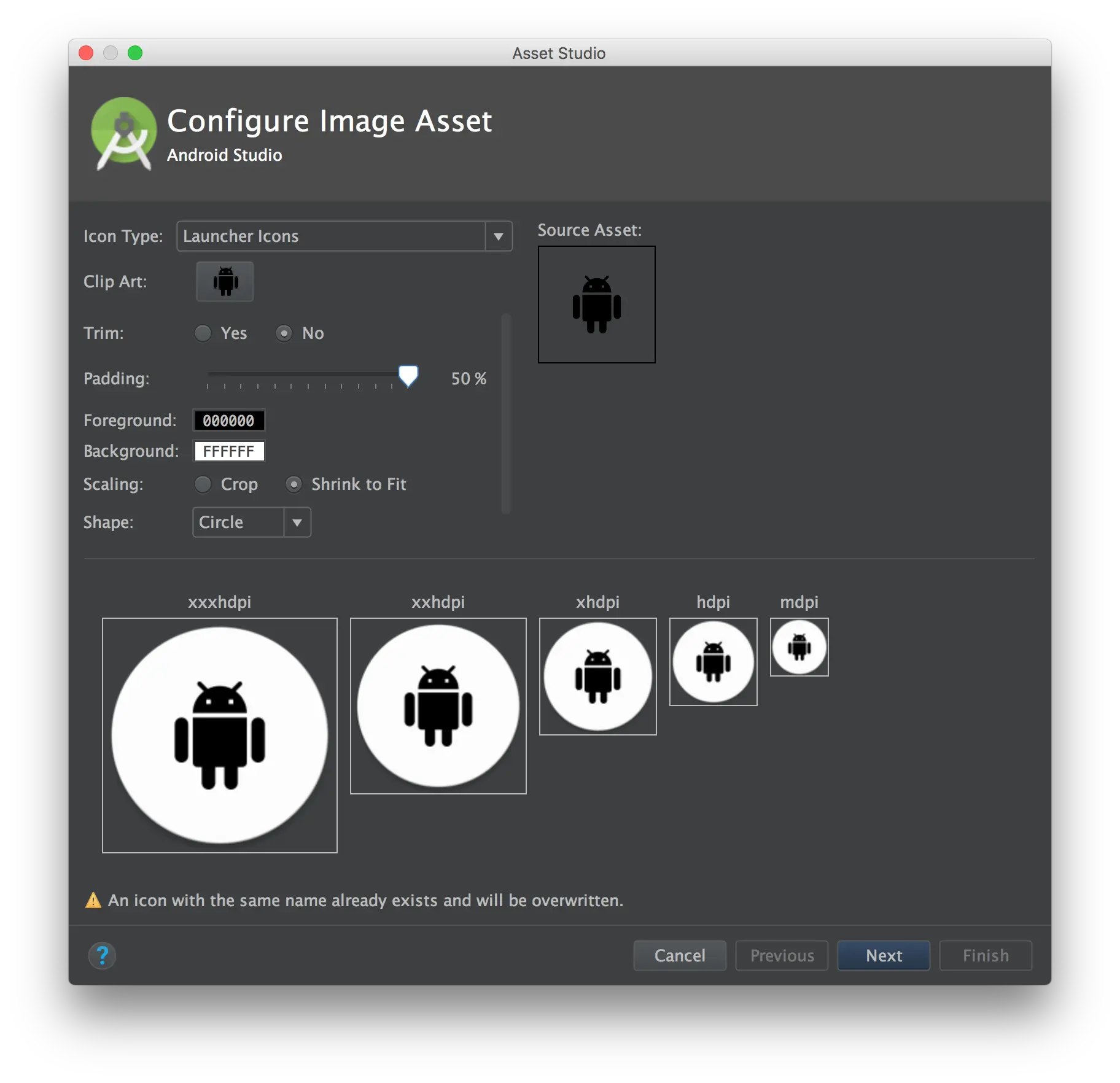Image resolution: width=1120 pixels, height=1083 pixels.
Task: Click the hdpi icon preview
Action: coord(714,662)
